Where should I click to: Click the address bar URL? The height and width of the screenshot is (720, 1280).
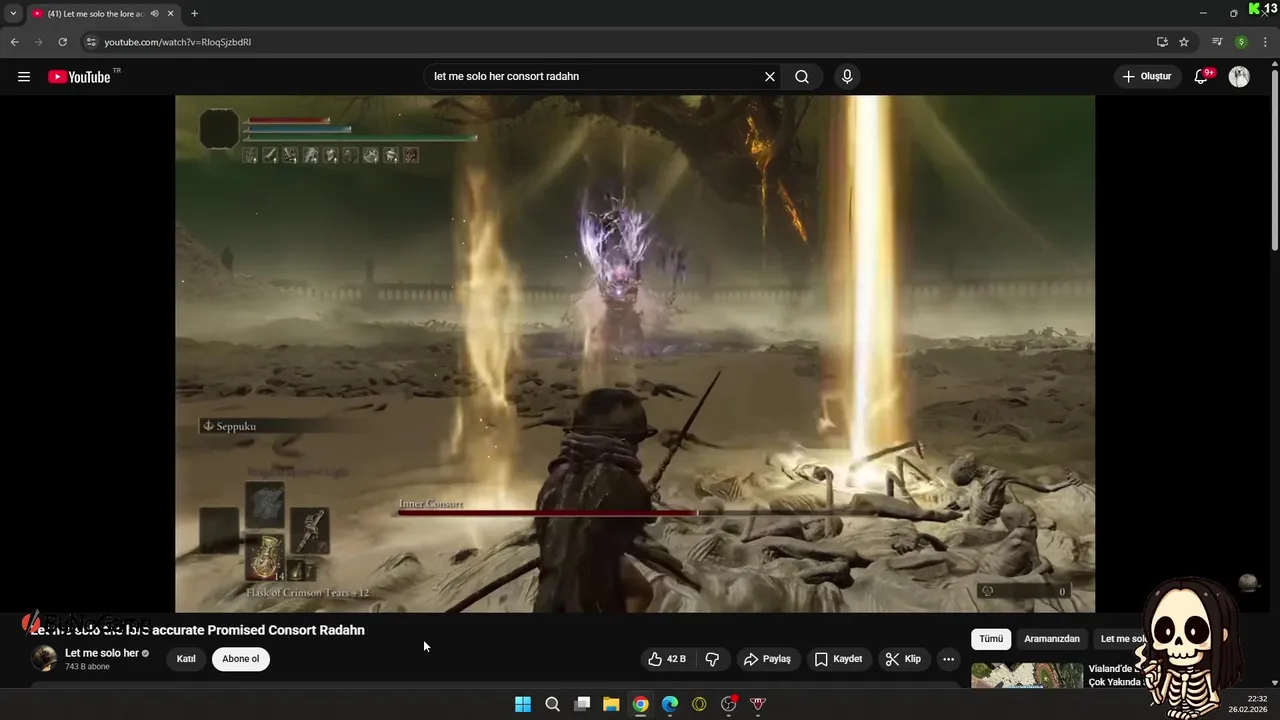coord(178,42)
